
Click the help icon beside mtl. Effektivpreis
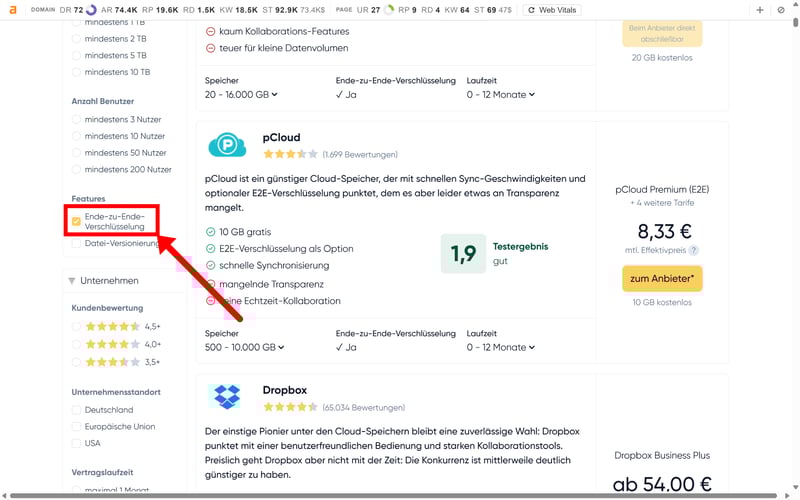point(693,250)
